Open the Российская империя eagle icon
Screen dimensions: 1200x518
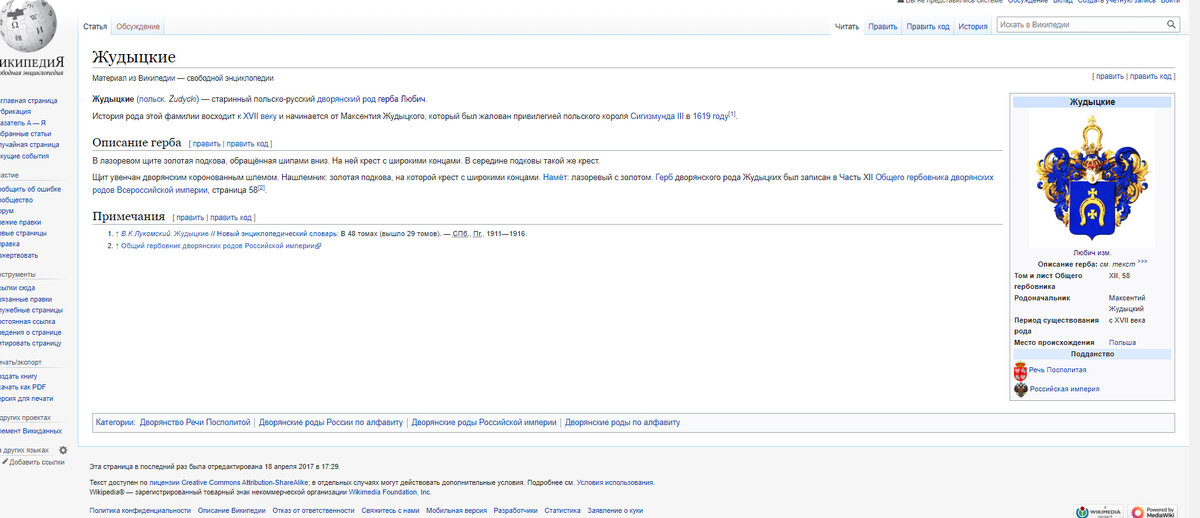pyautogui.click(x=1020, y=390)
